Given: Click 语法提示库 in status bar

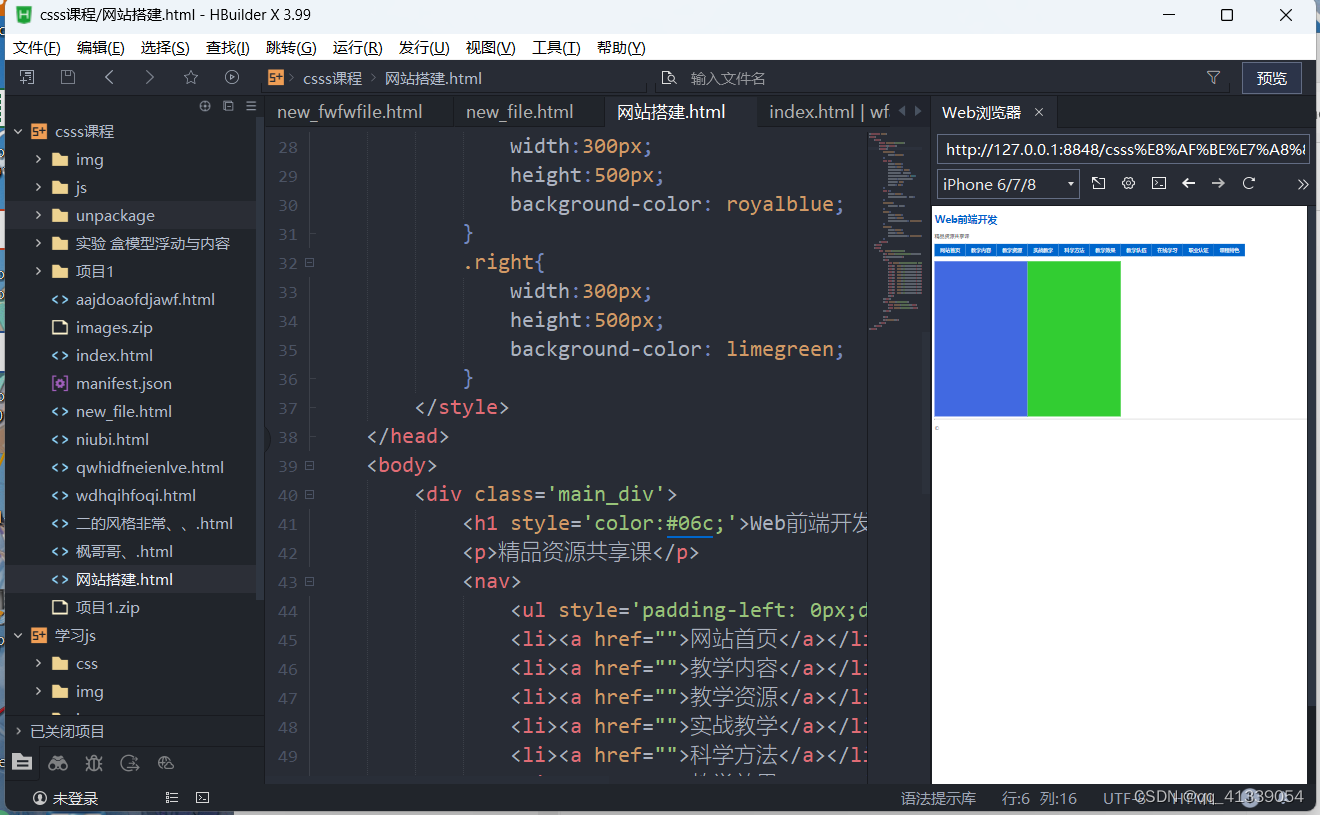Looking at the screenshot, I should click(x=938, y=798).
